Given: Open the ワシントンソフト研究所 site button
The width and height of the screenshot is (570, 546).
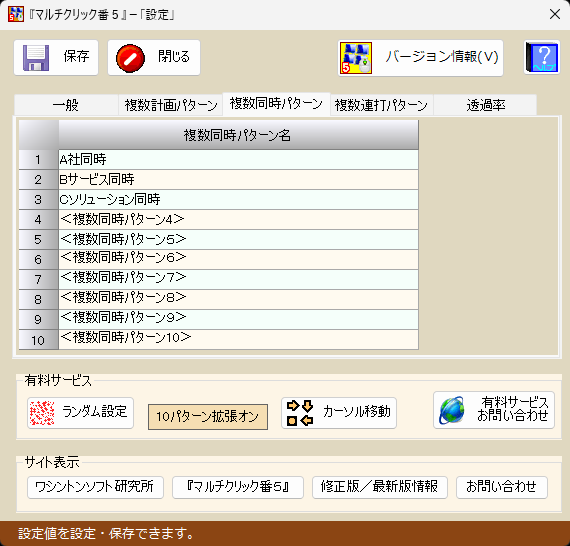Looking at the screenshot, I should (95, 487).
